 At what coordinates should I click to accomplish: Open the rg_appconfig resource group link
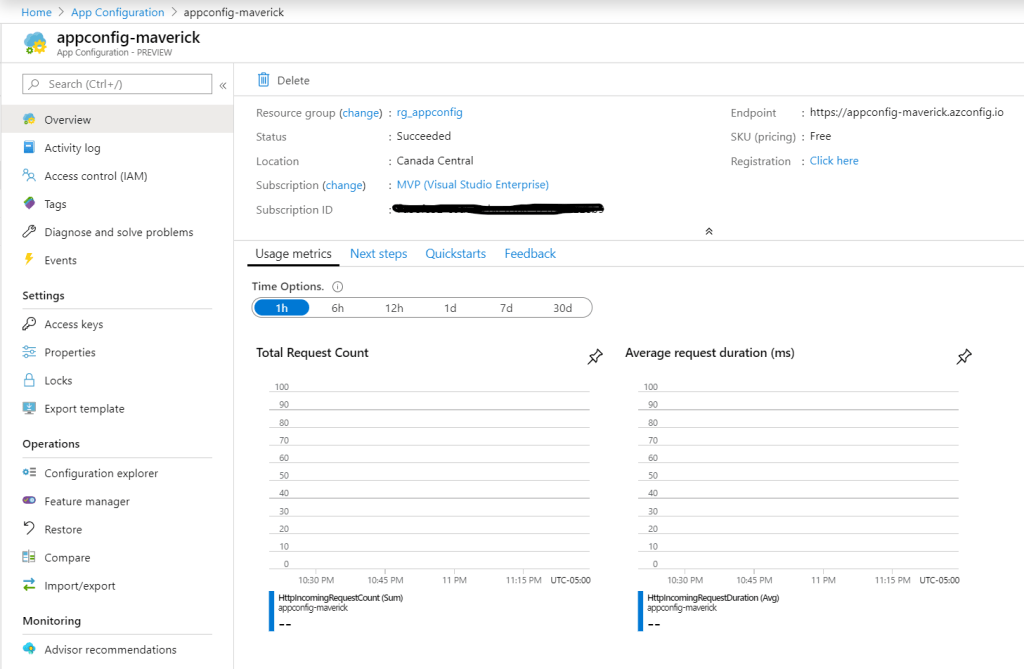coord(429,113)
